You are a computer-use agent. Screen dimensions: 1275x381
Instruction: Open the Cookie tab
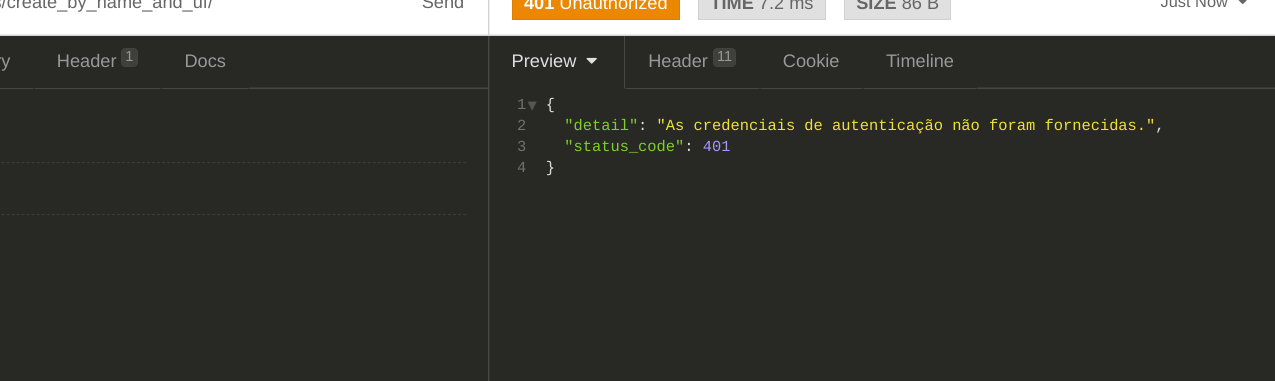click(x=811, y=61)
